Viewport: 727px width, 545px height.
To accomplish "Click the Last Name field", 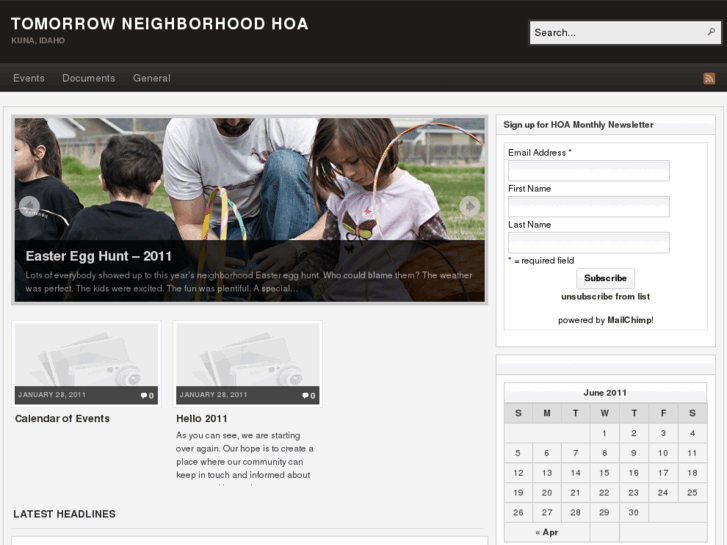I will (589, 243).
